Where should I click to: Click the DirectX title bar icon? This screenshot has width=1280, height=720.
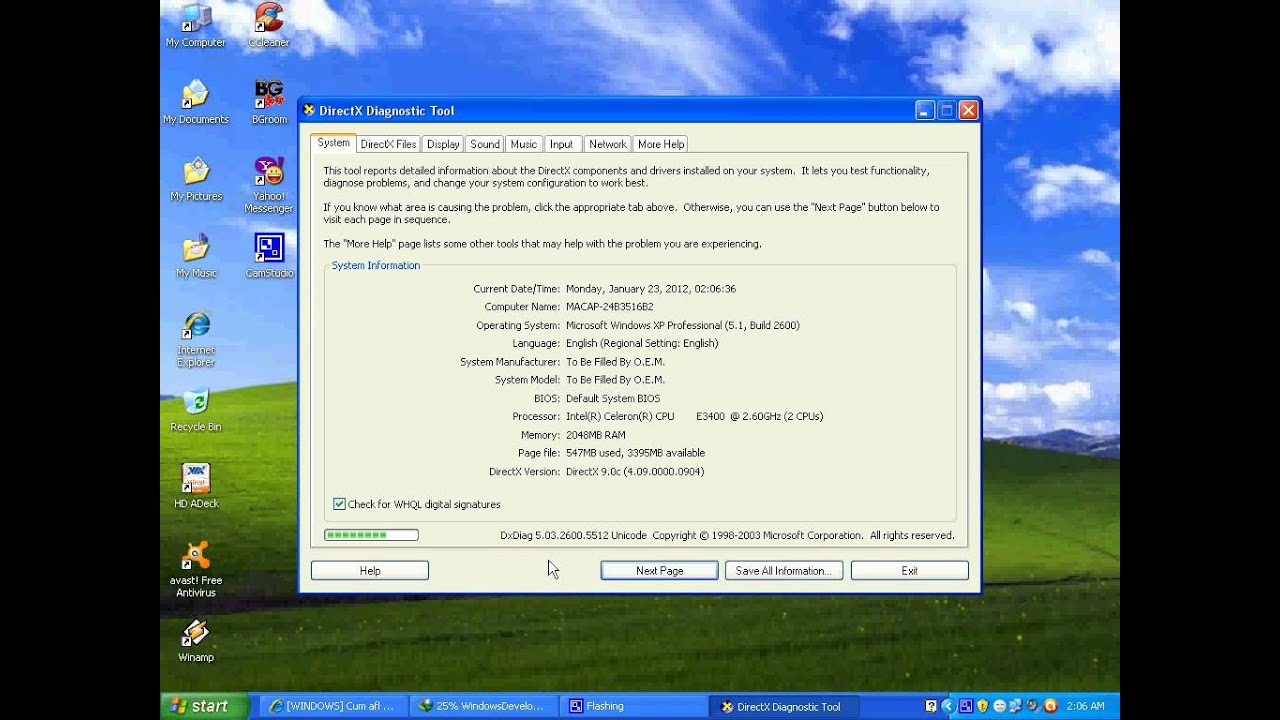tap(309, 110)
